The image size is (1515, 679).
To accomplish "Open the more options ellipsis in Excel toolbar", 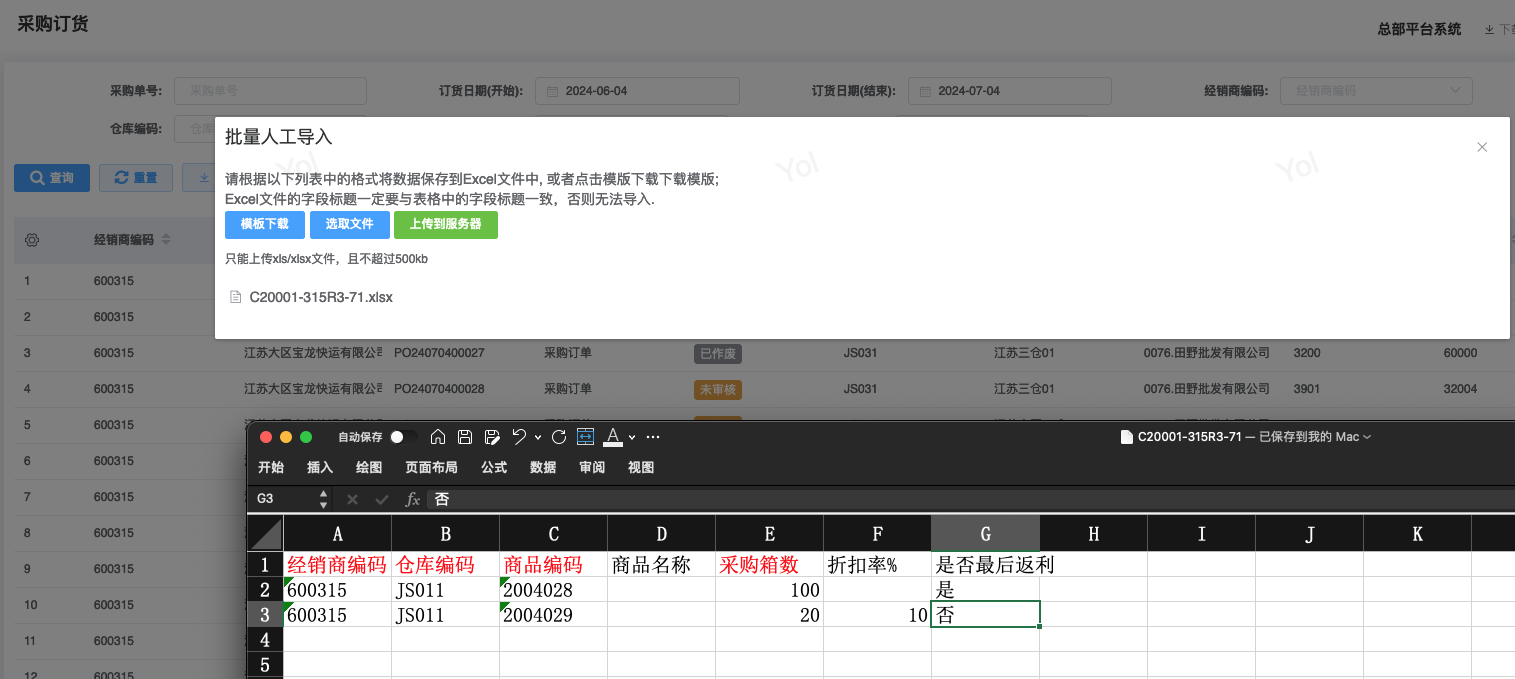I will [x=653, y=437].
